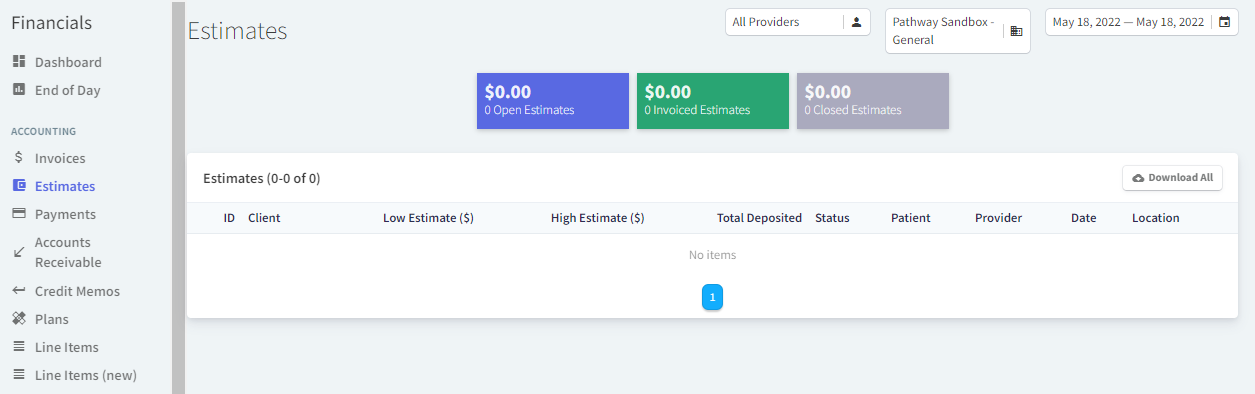Click the sidebar vertical scrollbar

178,197
